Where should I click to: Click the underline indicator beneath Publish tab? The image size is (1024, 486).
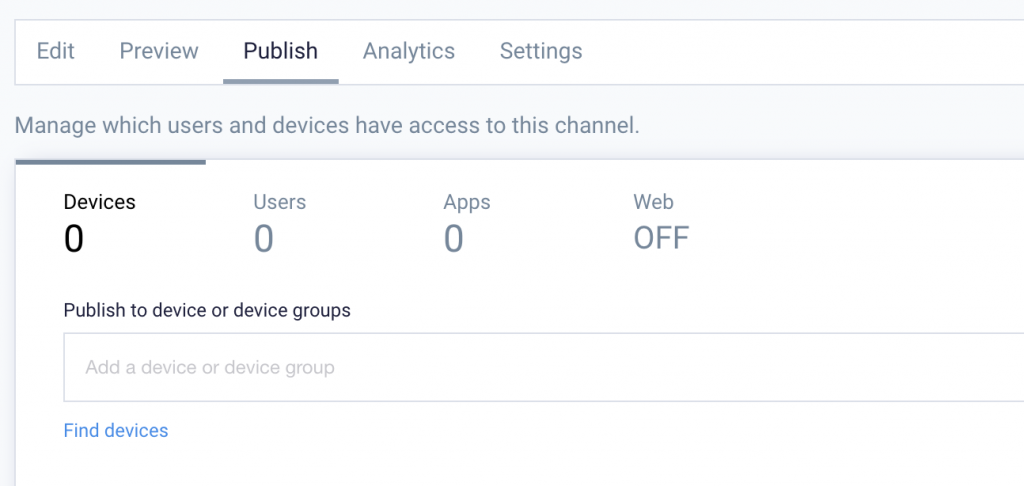(281, 82)
